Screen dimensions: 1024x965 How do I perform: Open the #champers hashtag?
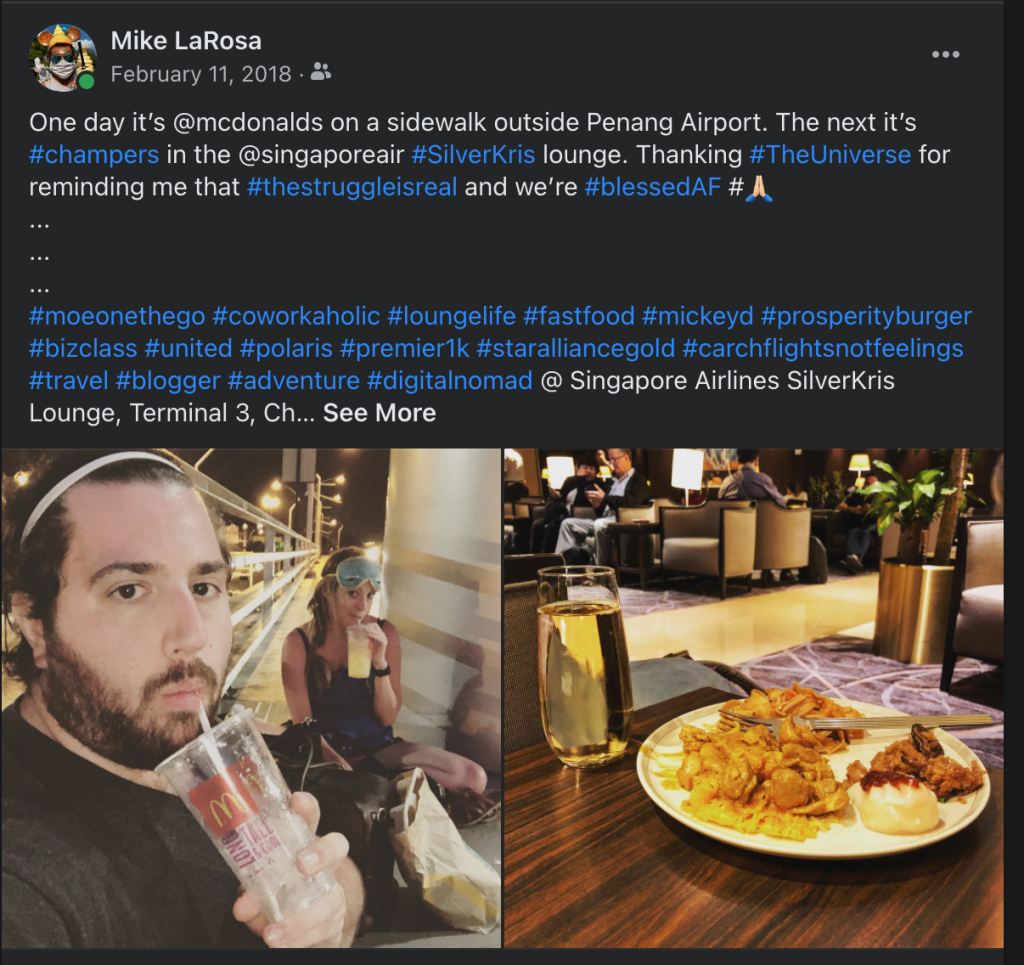click(x=94, y=155)
